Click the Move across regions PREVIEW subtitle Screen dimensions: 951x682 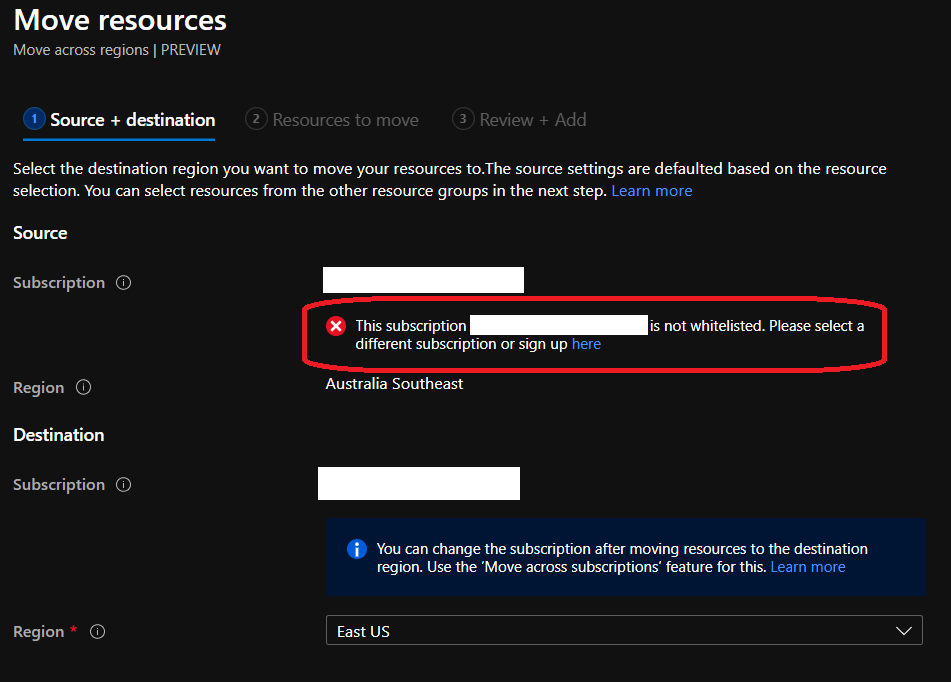click(117, 50)
